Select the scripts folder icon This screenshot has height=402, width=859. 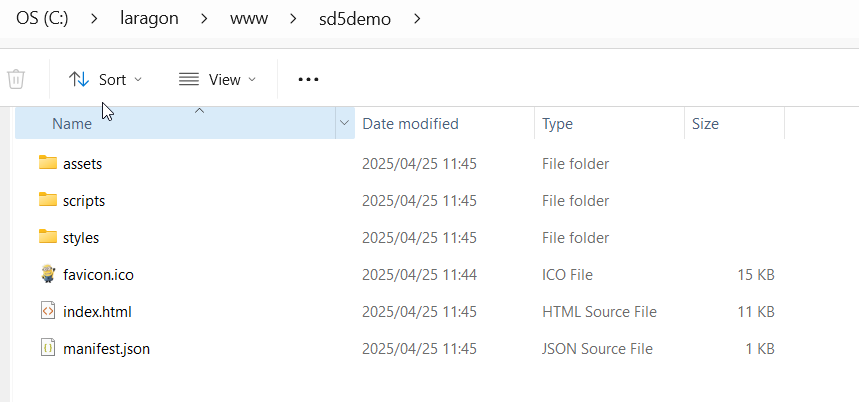48,200
